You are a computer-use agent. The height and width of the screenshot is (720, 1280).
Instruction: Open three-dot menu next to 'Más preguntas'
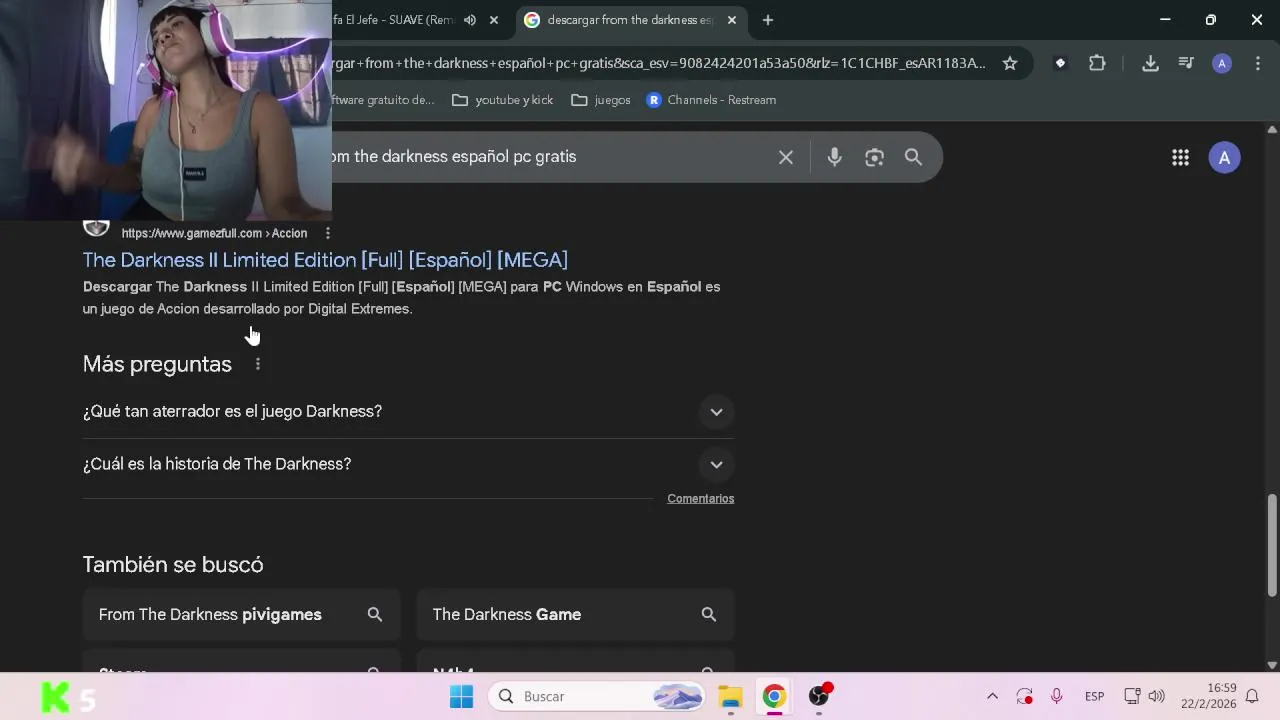(257, 364)
